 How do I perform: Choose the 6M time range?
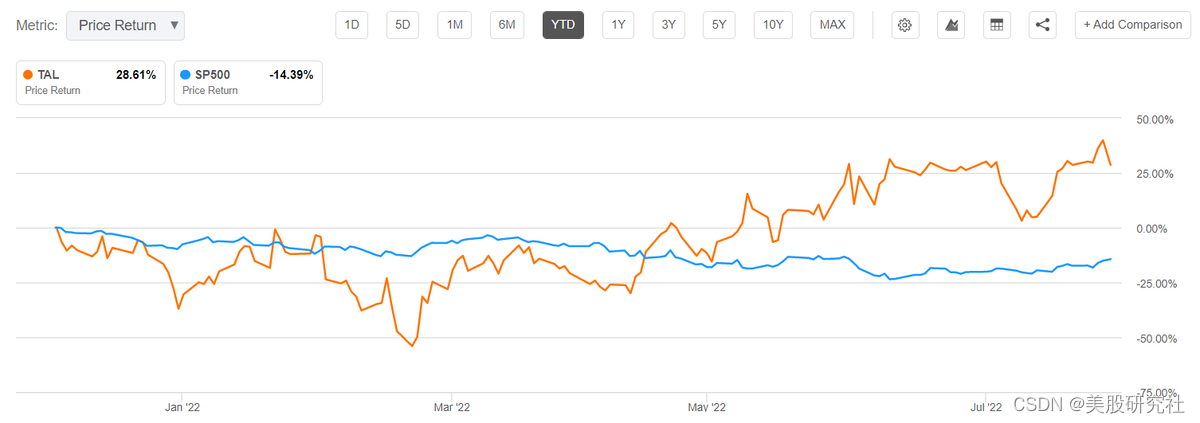(x=507, y=25)
